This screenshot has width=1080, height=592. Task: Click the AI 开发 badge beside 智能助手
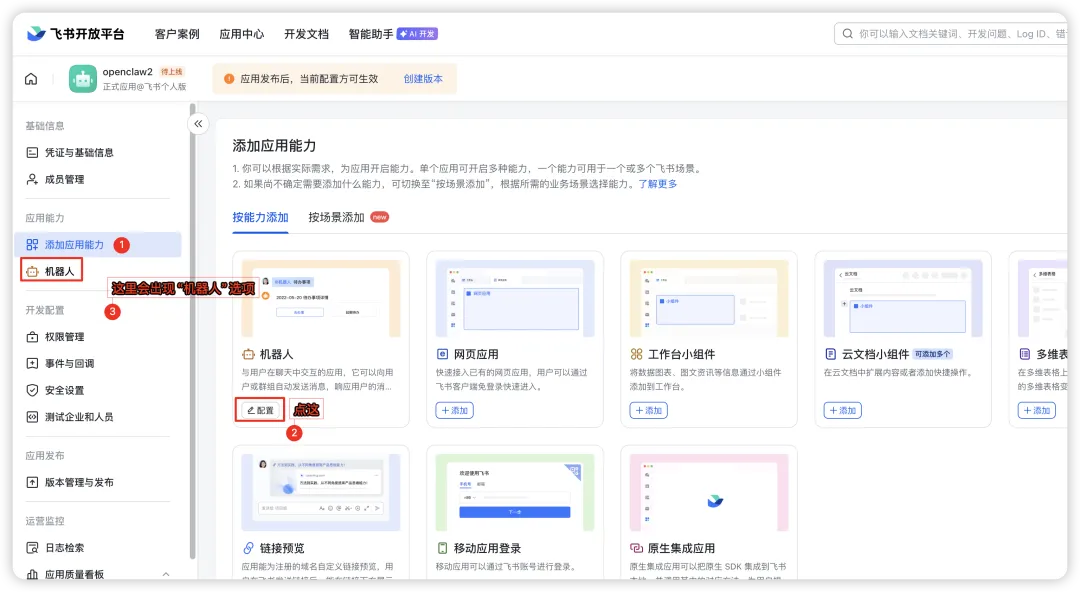(417, 34)
